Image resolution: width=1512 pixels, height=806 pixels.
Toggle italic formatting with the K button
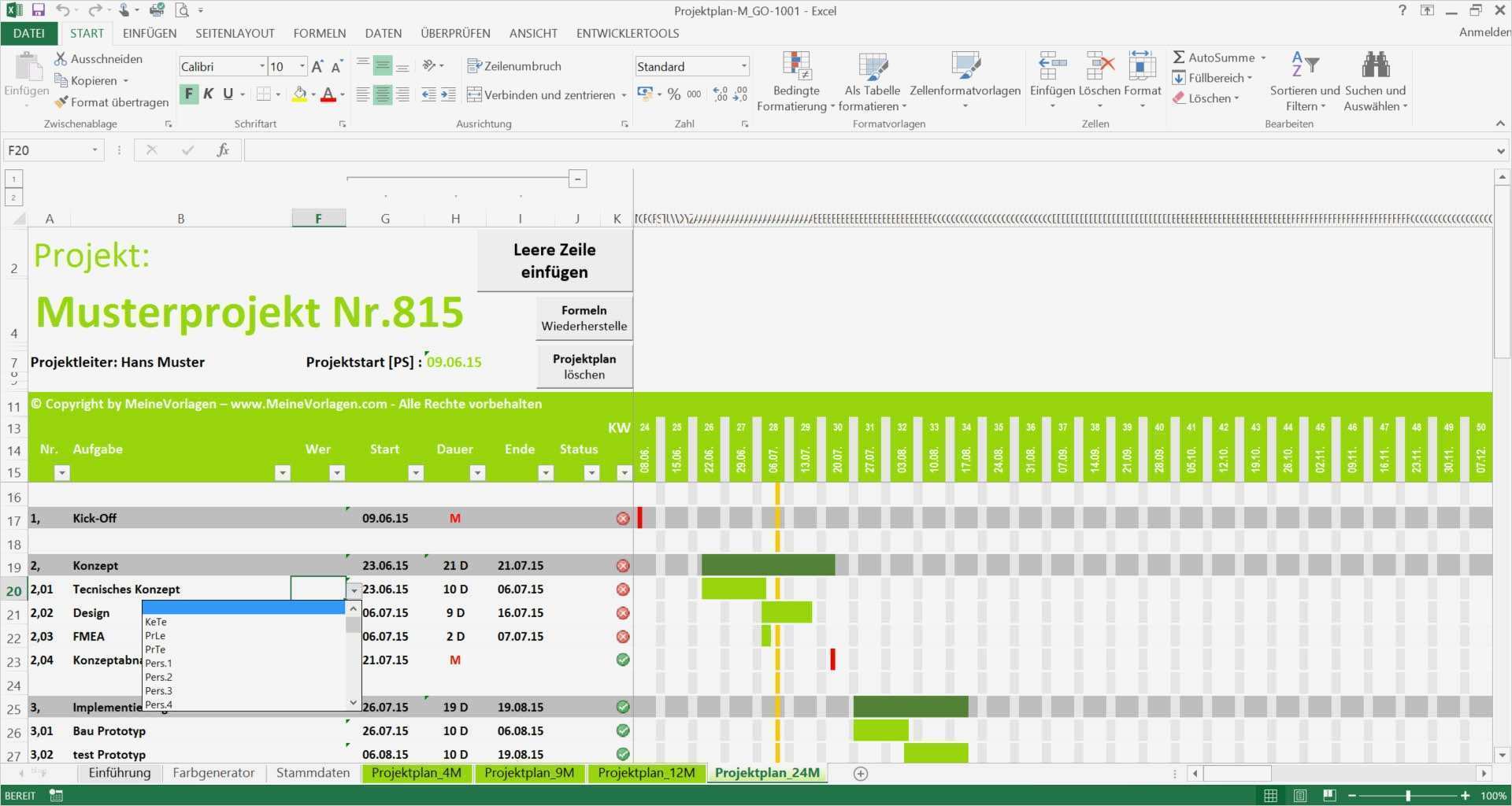point(208,93)
